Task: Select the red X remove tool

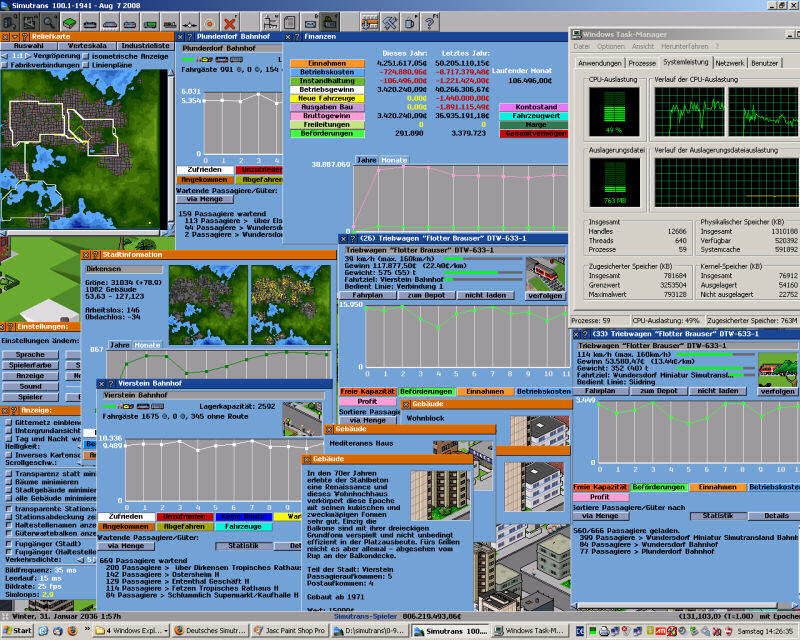Action: pyautogui.click(x=230, y=20)
